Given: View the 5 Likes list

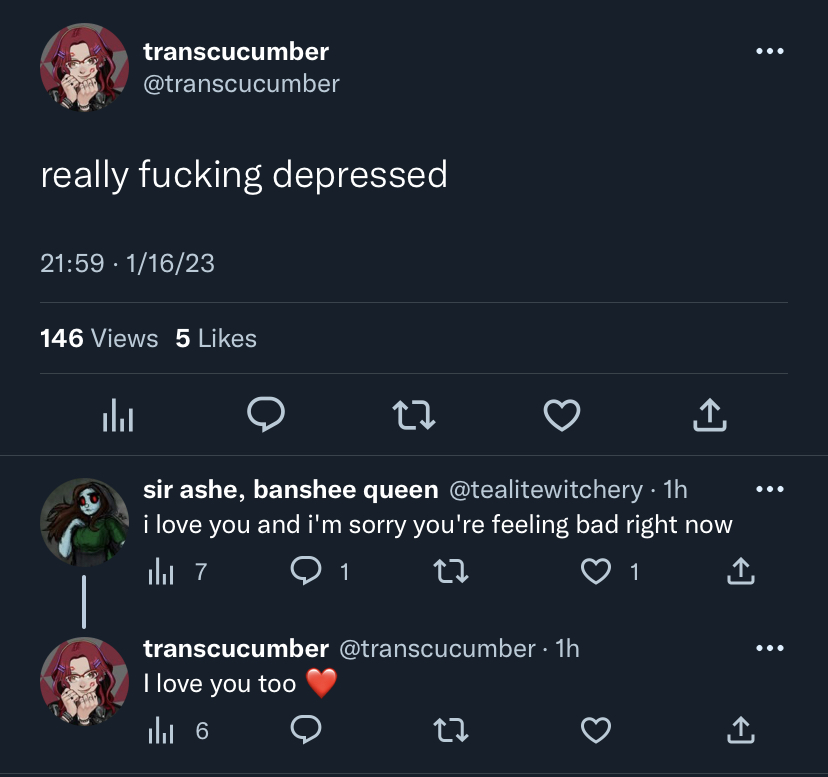Looking at the screenshot, I should (216, 339).
